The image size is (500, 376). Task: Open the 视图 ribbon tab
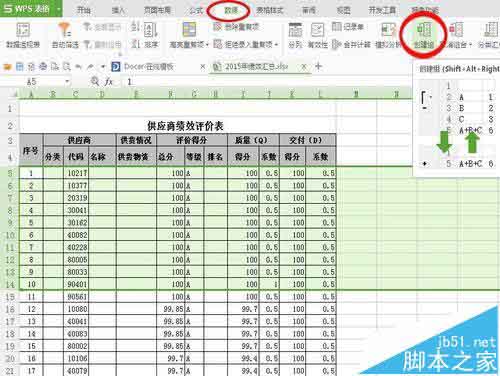pos(343,10)
